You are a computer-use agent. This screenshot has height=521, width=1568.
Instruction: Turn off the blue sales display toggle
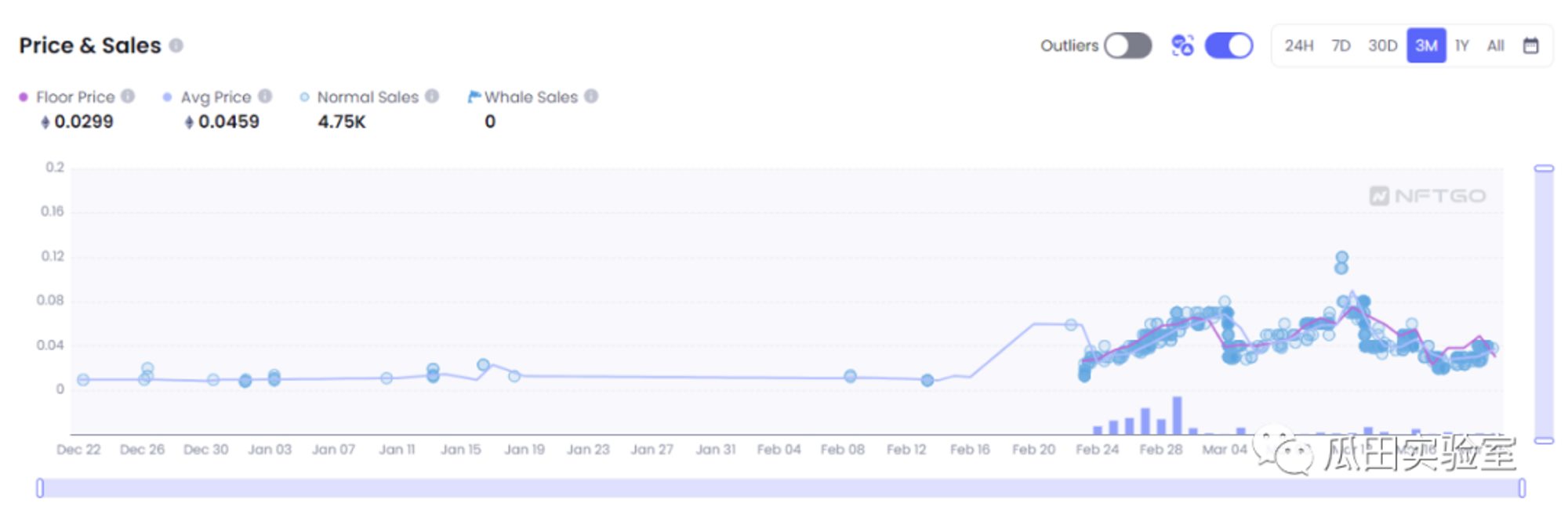tap(1229, 45)
